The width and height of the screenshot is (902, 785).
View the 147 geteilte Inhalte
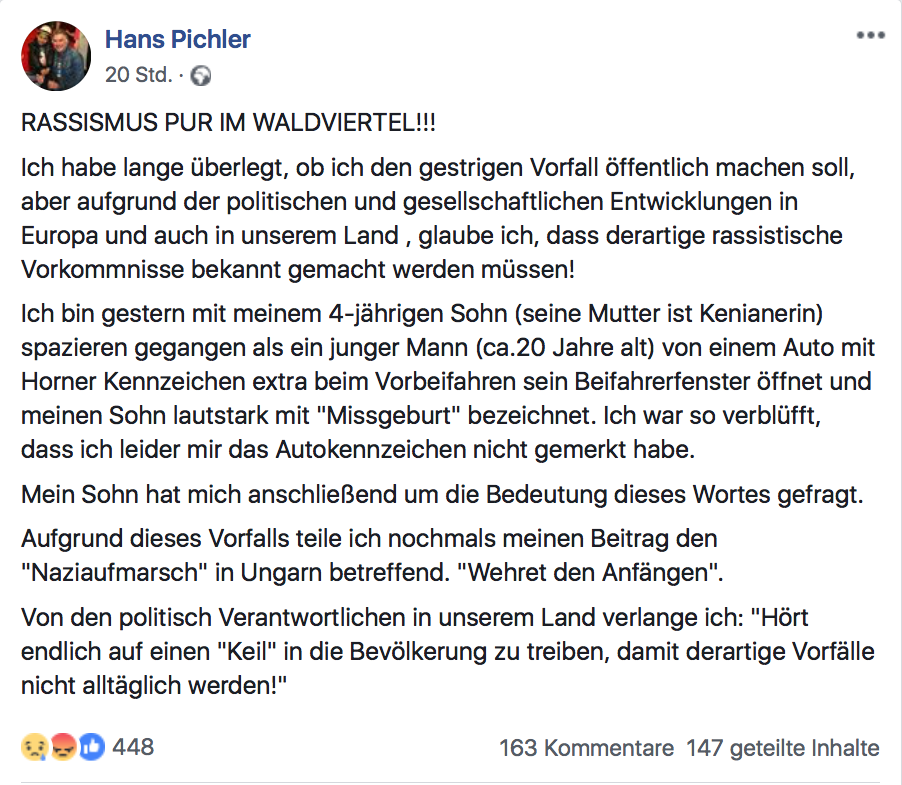click(x=783, y=748)
